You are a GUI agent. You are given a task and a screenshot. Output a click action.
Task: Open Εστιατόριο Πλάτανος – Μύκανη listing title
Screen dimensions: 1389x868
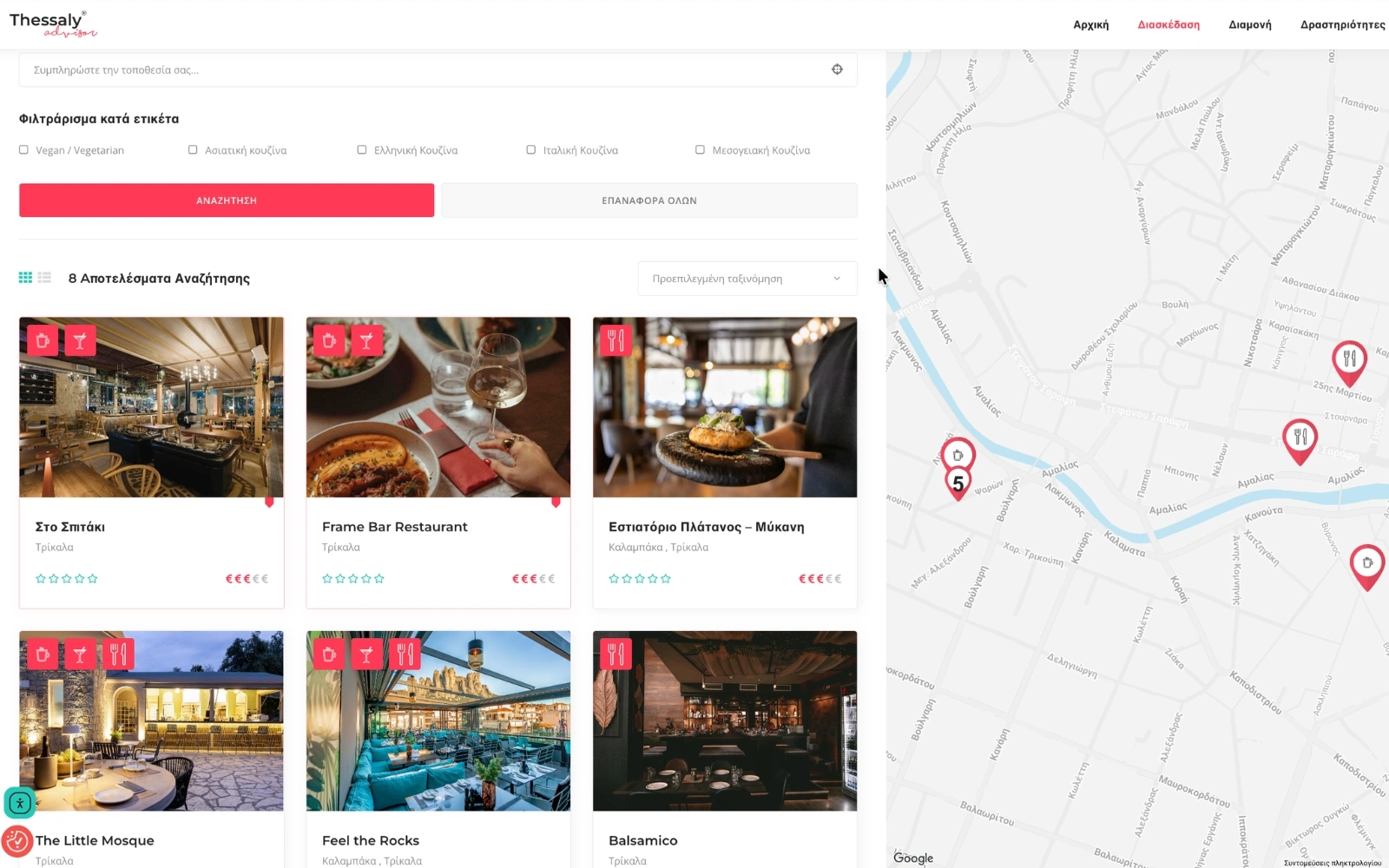coord(707,527)
